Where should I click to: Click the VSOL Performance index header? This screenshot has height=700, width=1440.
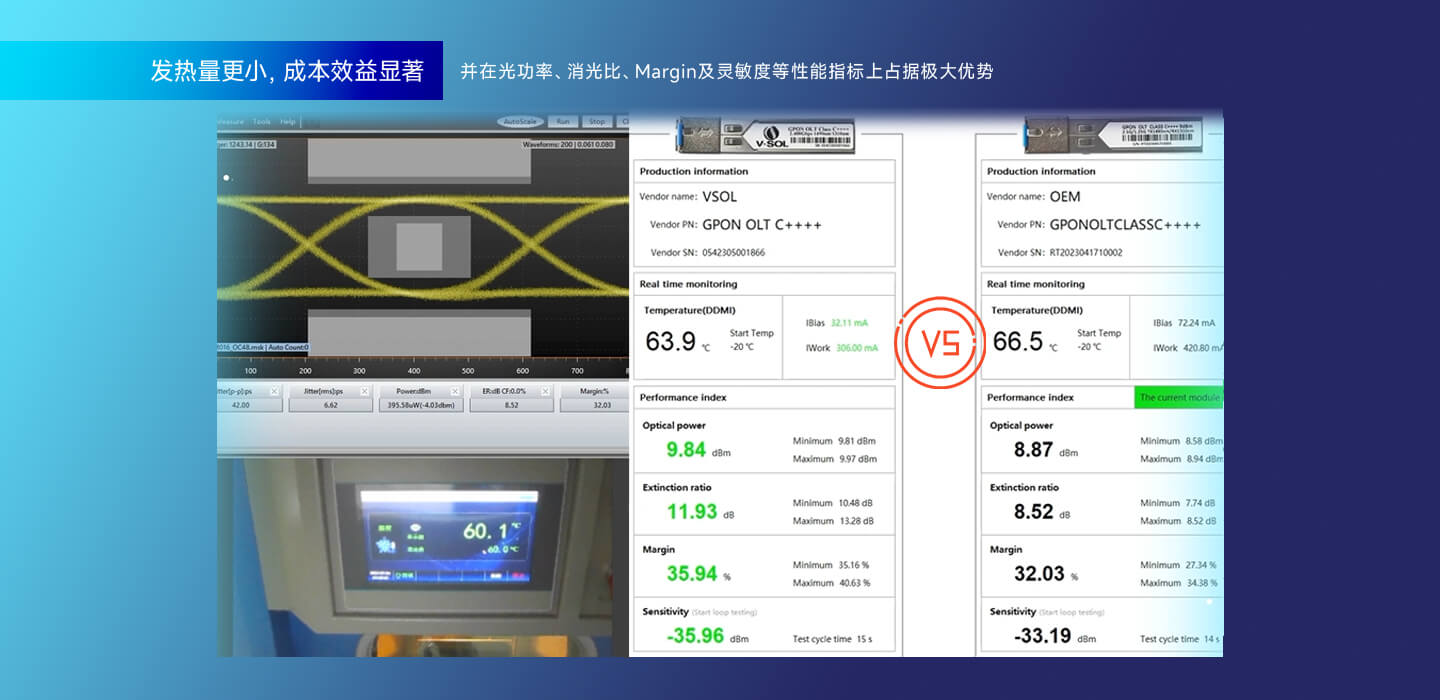pos(683,397)
